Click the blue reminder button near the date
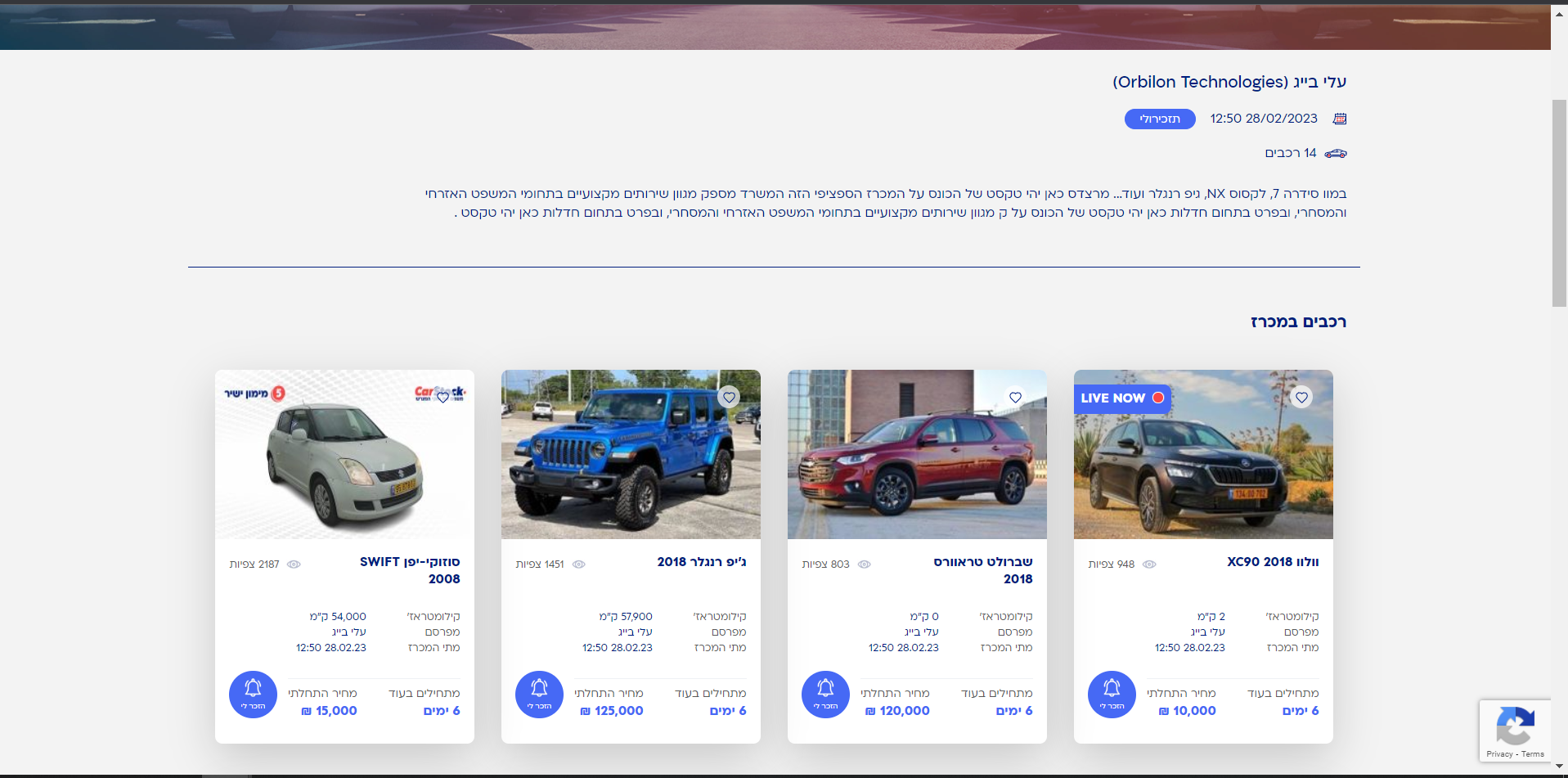 [1160, 119]
